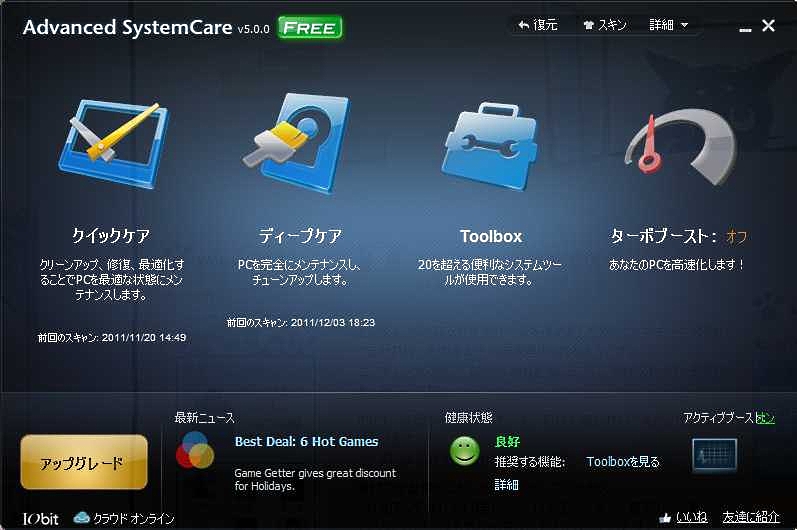Click the cloud online status icon
797x530 pixels.
click(x=81, y=518)
